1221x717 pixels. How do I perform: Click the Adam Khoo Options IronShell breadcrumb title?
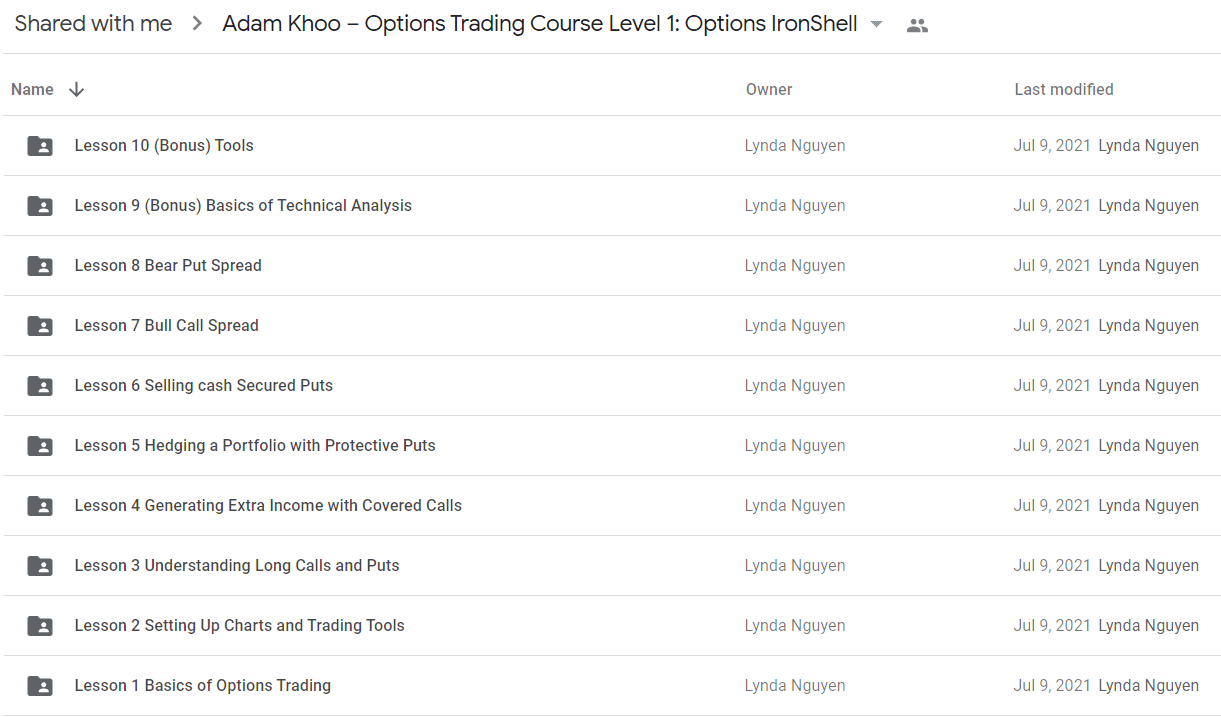click(x=540, y=24)
